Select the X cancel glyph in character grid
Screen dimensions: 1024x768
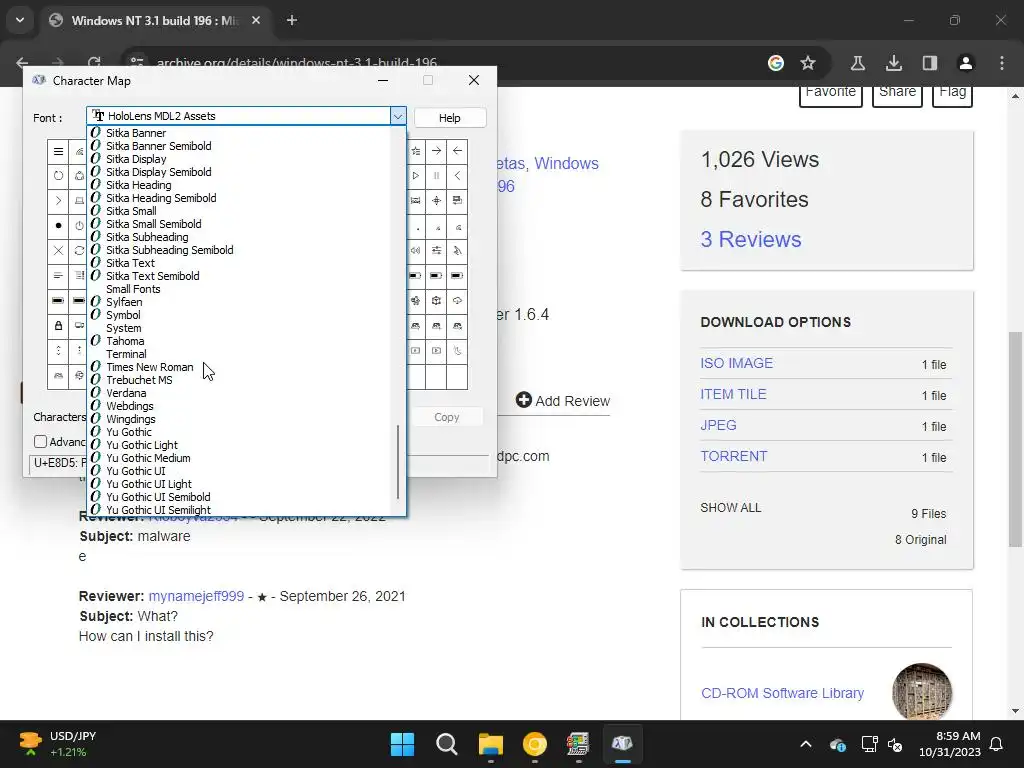[x=58, y=251]
